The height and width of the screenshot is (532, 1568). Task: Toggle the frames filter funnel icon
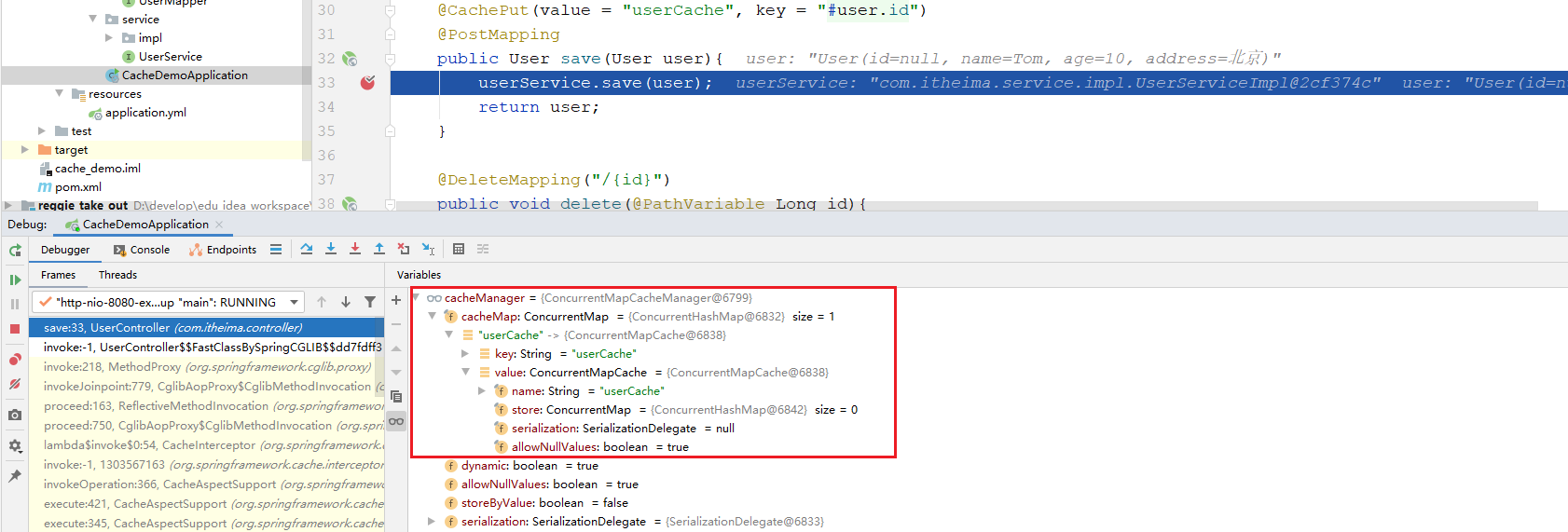pos(370,302)
